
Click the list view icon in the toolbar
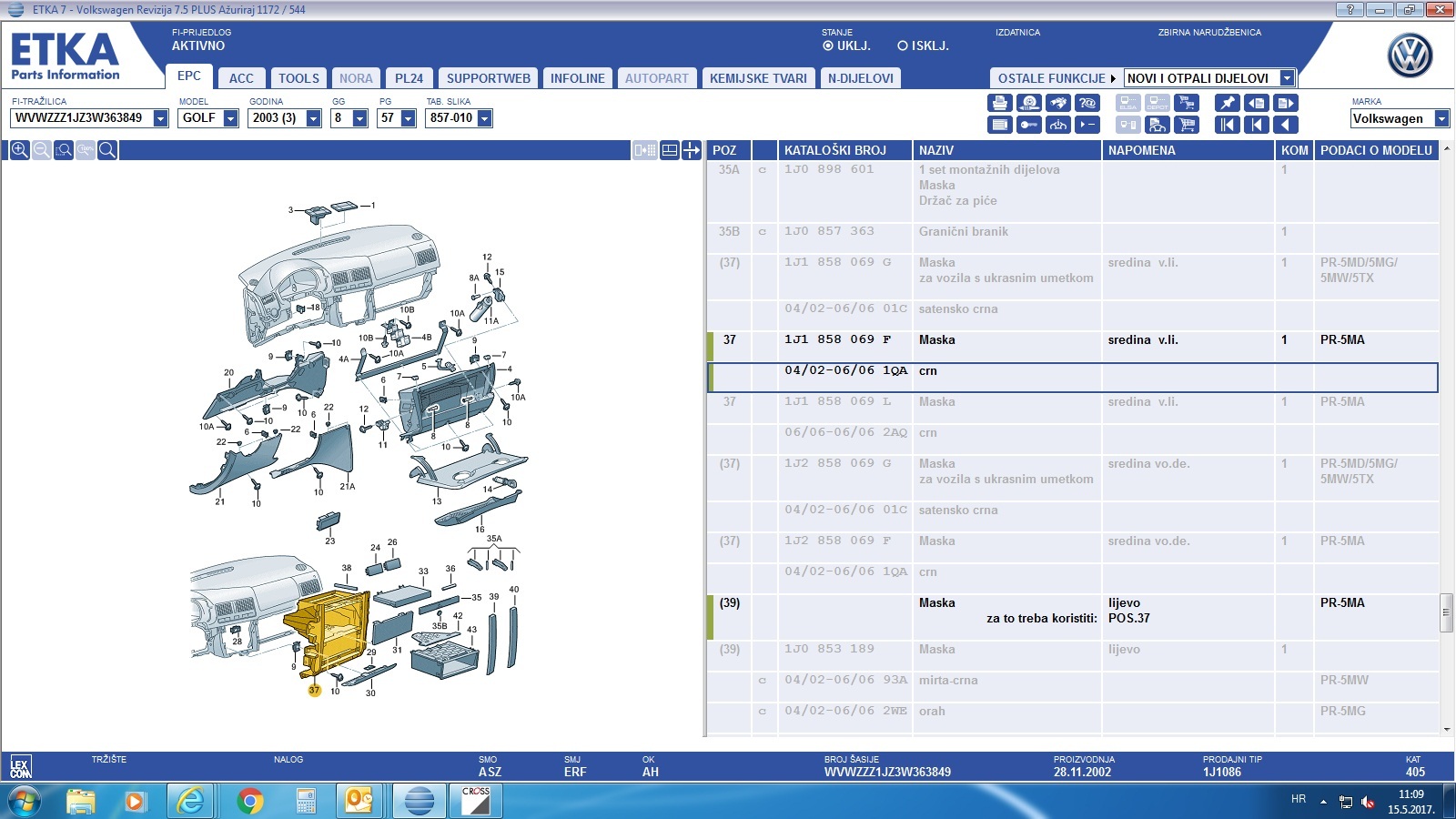1000,125
